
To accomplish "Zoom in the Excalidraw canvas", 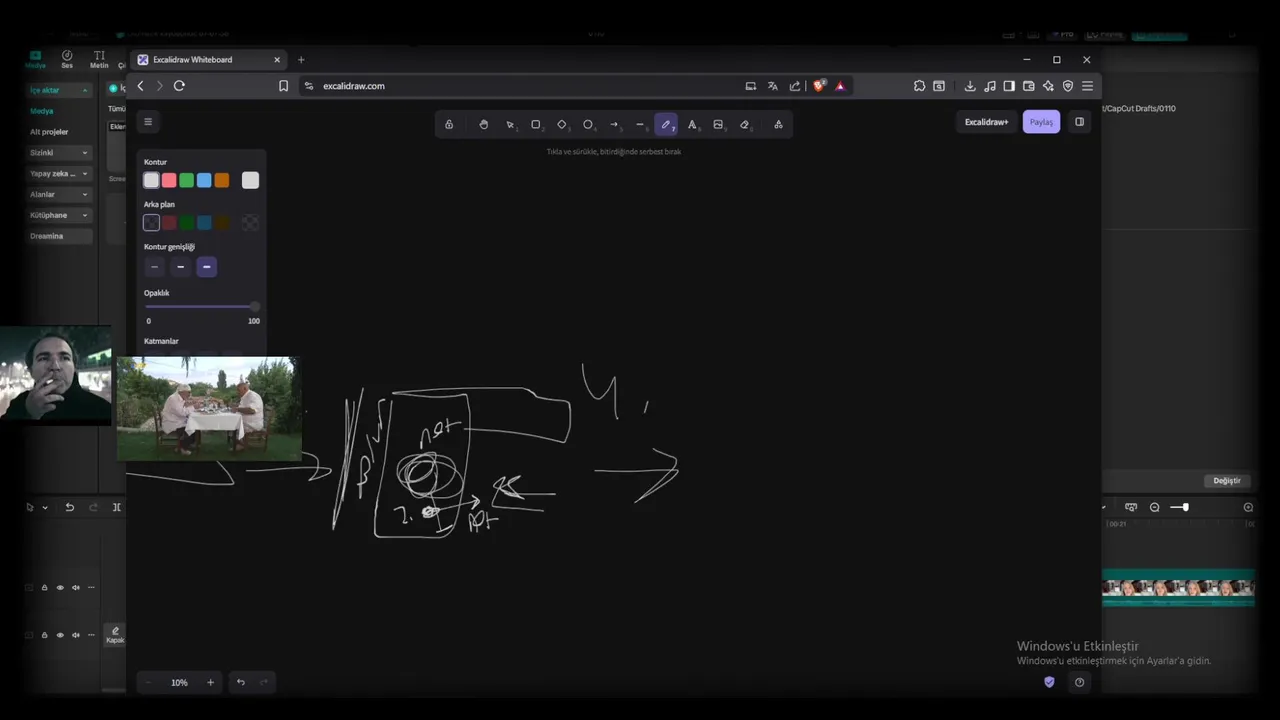I will click(x=210, y=682).
